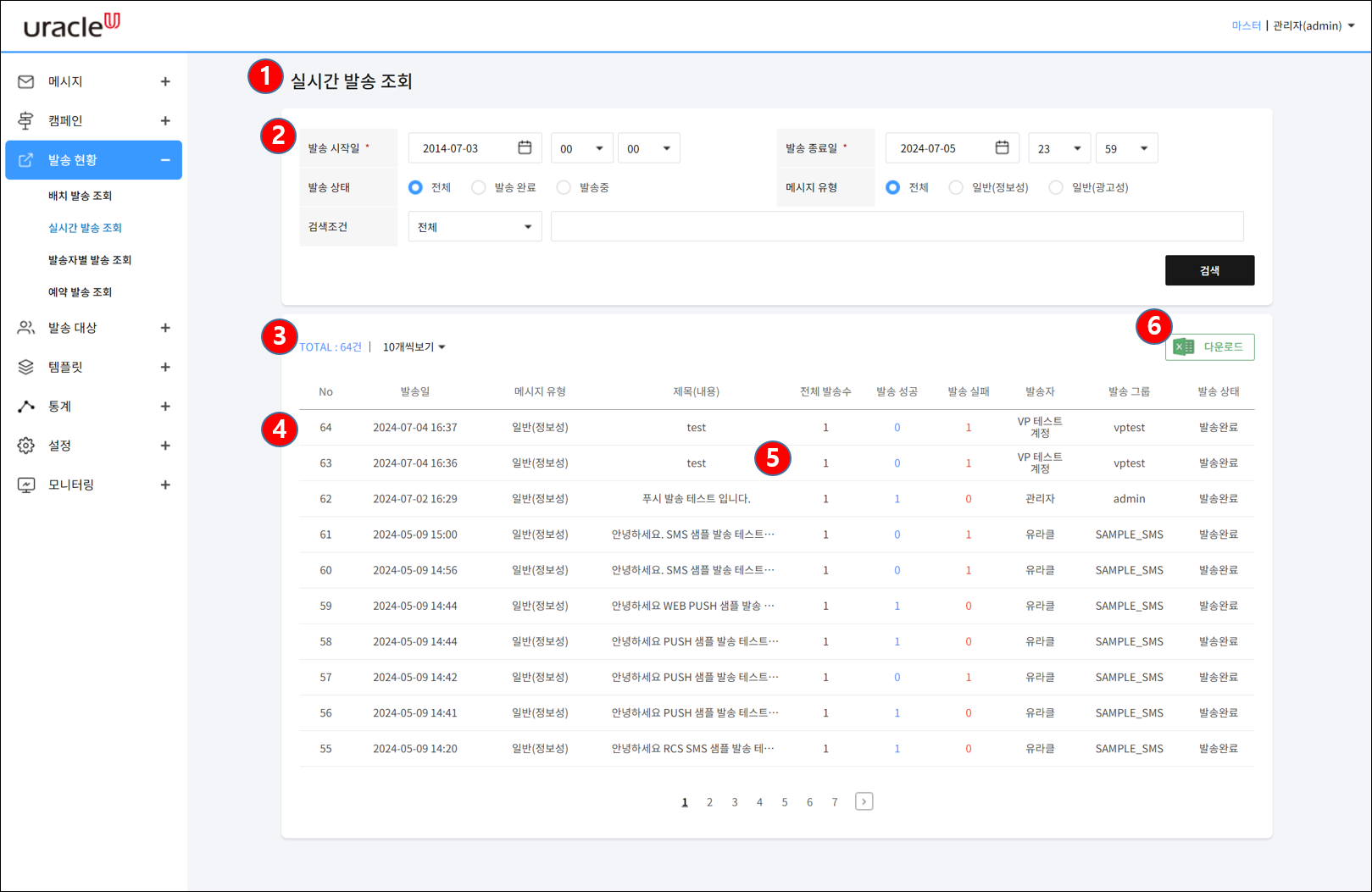The height and width of the screenshot is (892, 1372).
Task: Click the 발송 현황 external-link icon
Action: (x=26, y=160)
